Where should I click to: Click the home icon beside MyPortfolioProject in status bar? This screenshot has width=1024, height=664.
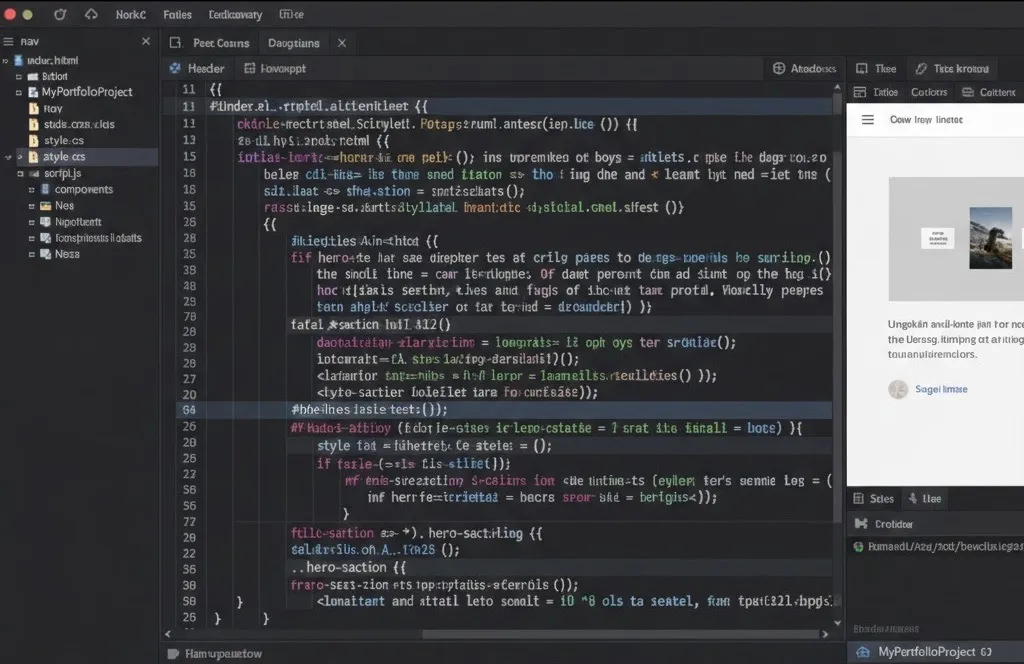(x=862, y=651)
